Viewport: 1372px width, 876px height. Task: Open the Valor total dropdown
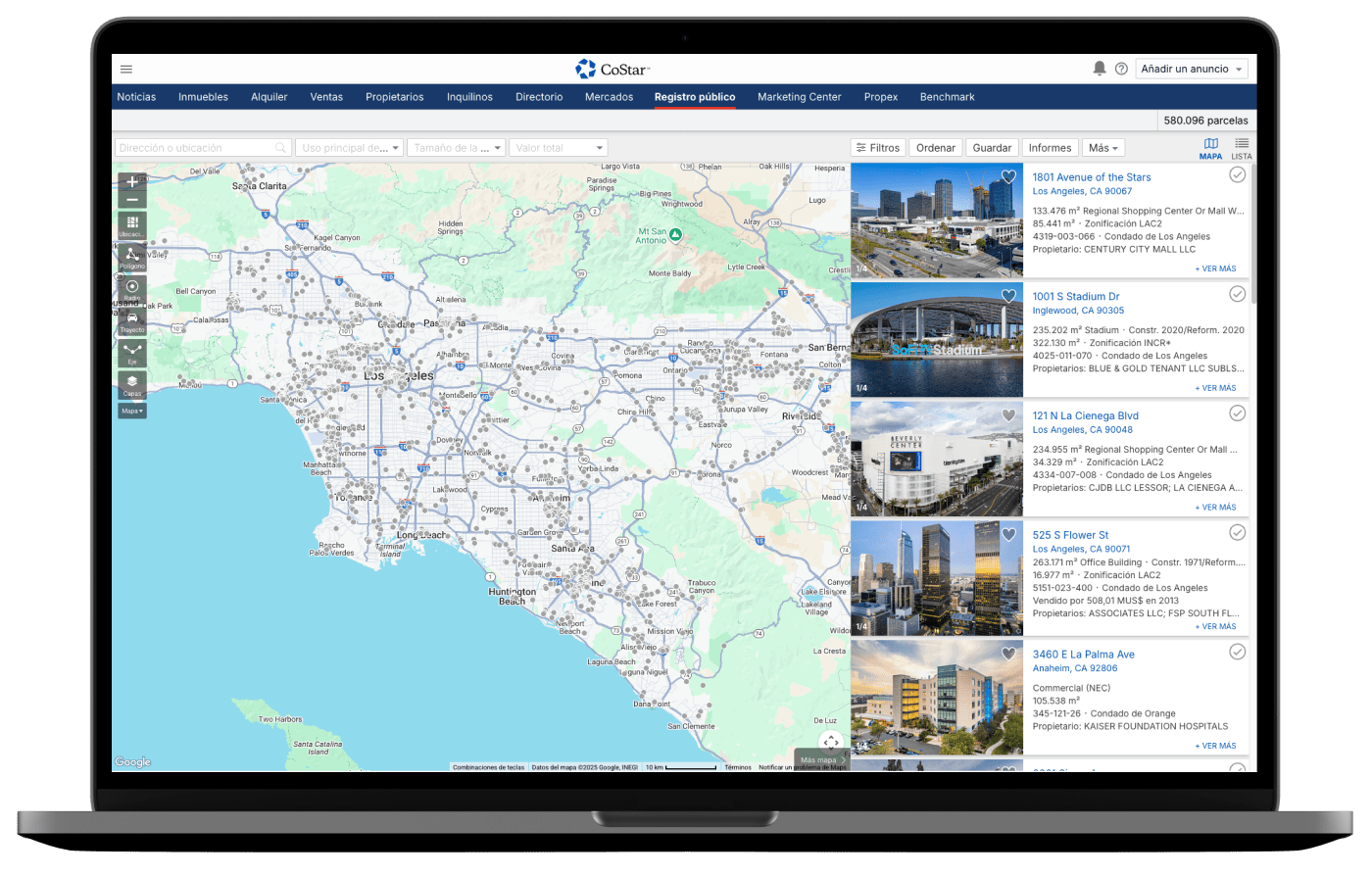point(559,148)
